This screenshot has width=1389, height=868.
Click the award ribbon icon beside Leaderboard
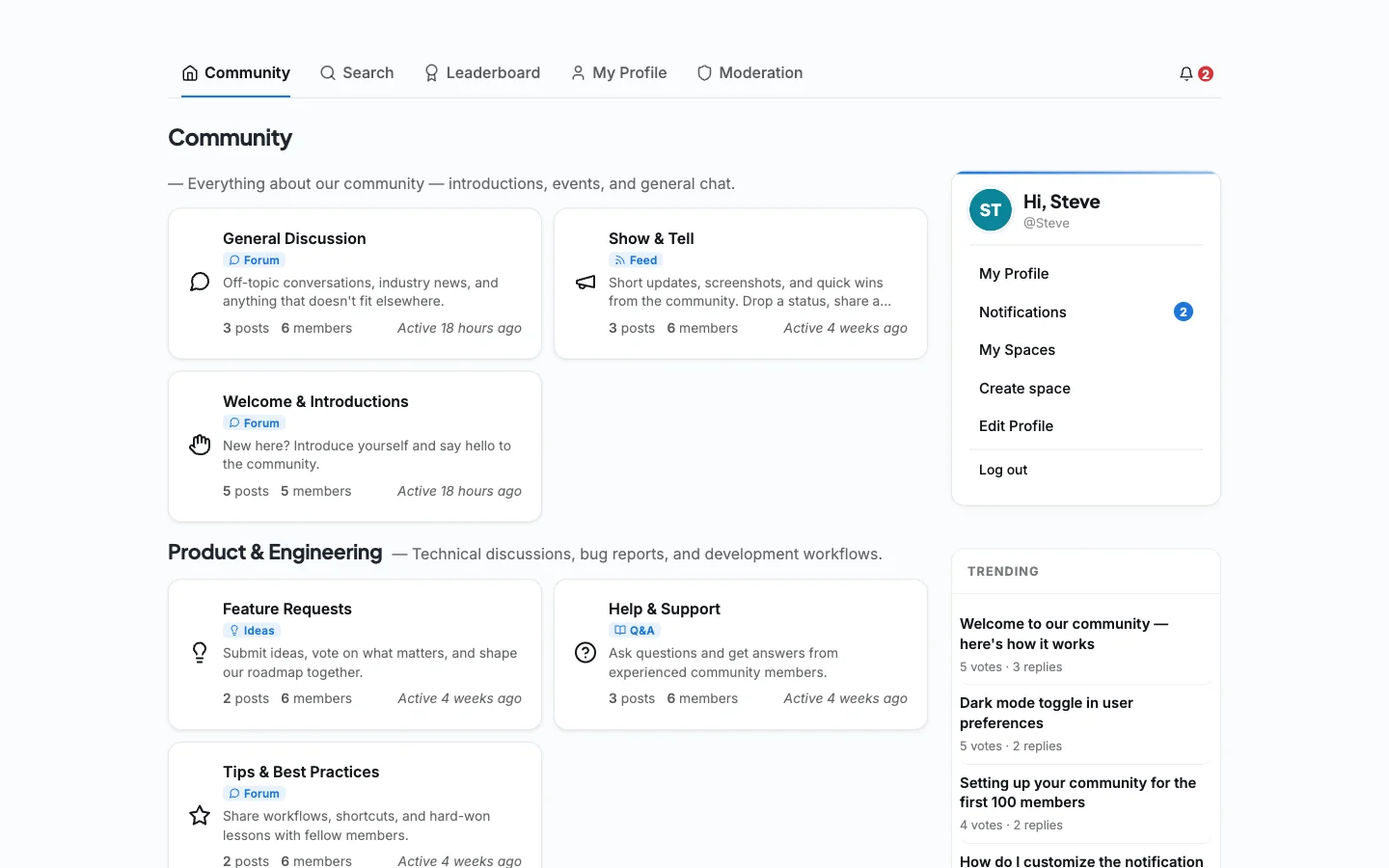[431, 73]
